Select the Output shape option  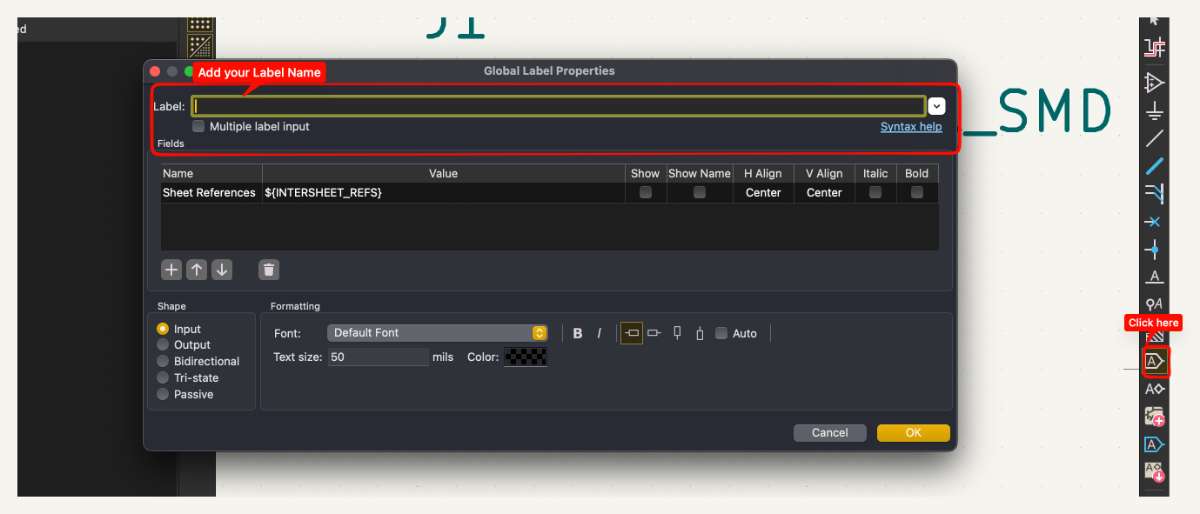tap(163, 345)
